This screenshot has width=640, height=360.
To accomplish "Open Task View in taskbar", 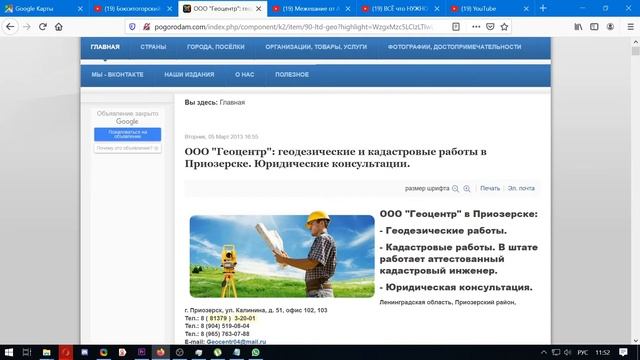I will coord(27,352).
